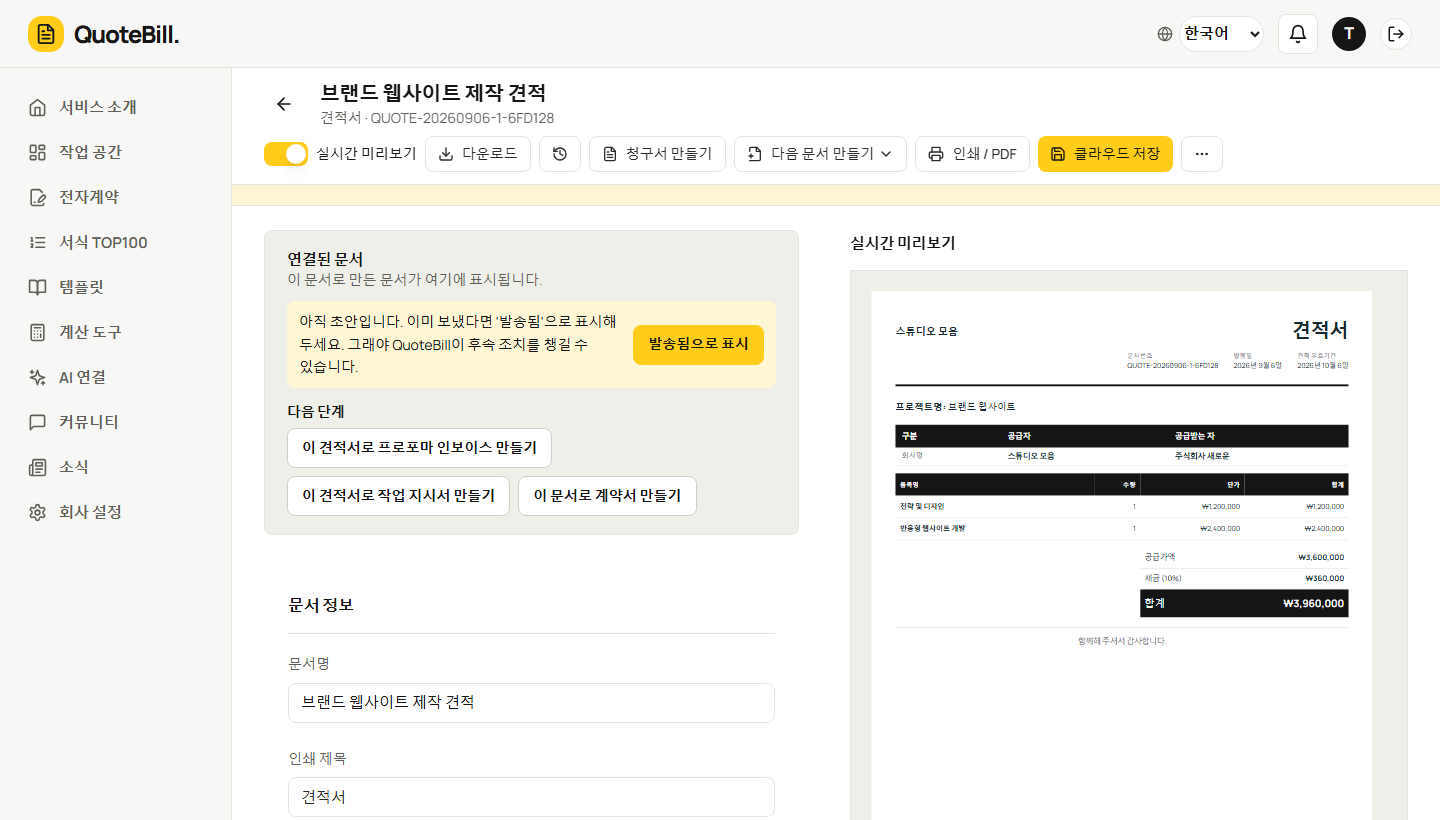Open version history clock icon
1440x820 pixels.
coord(560,154)
